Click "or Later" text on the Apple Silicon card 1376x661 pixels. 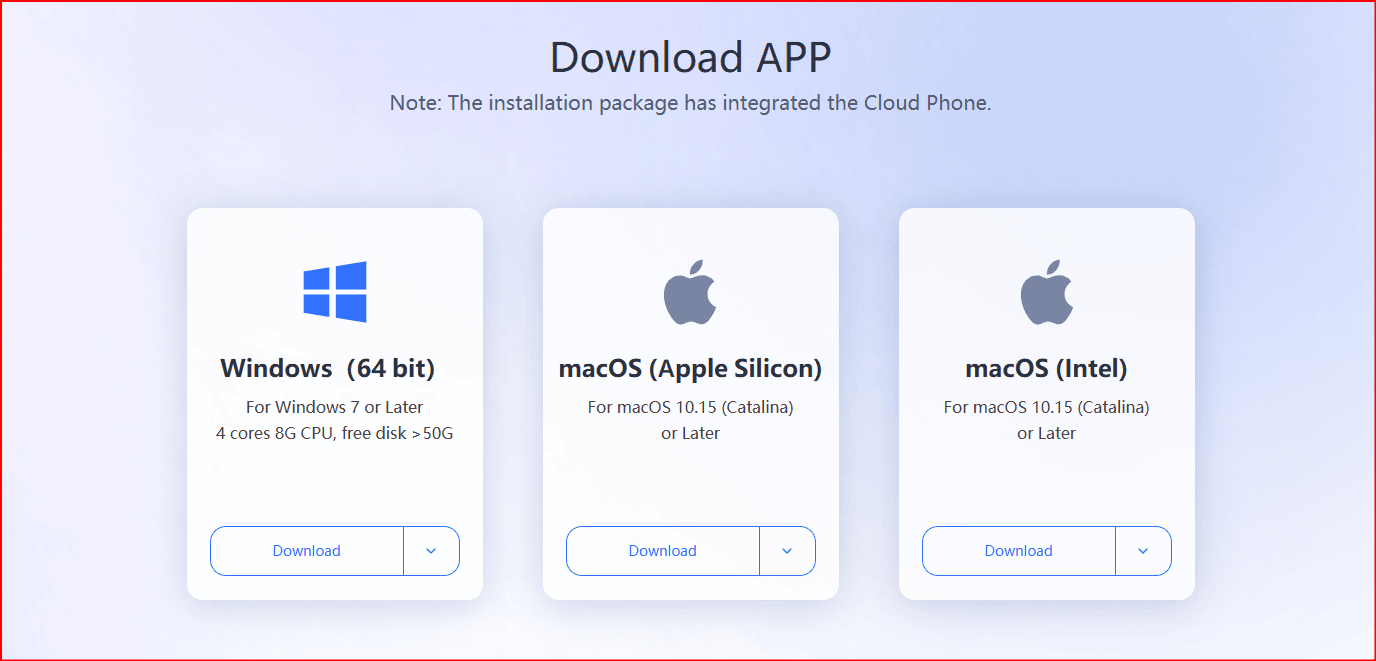coord(690,433)
